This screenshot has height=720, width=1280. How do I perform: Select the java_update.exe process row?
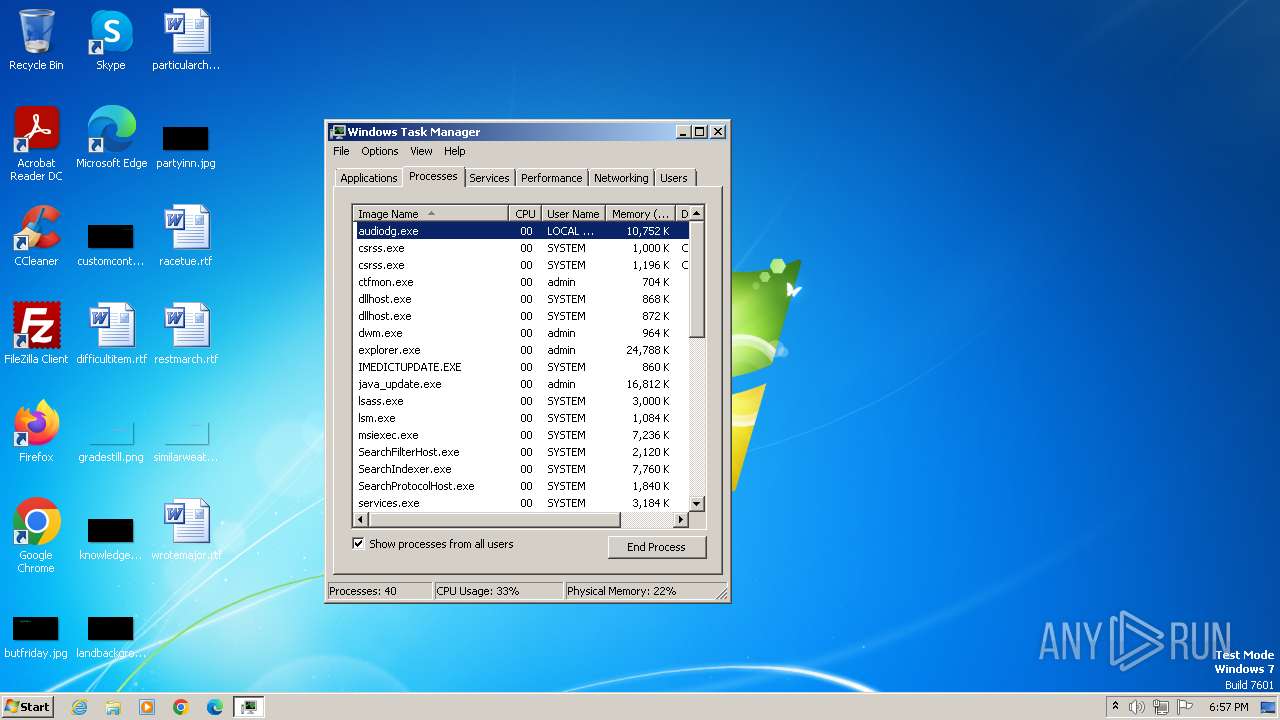coord(522,384)
